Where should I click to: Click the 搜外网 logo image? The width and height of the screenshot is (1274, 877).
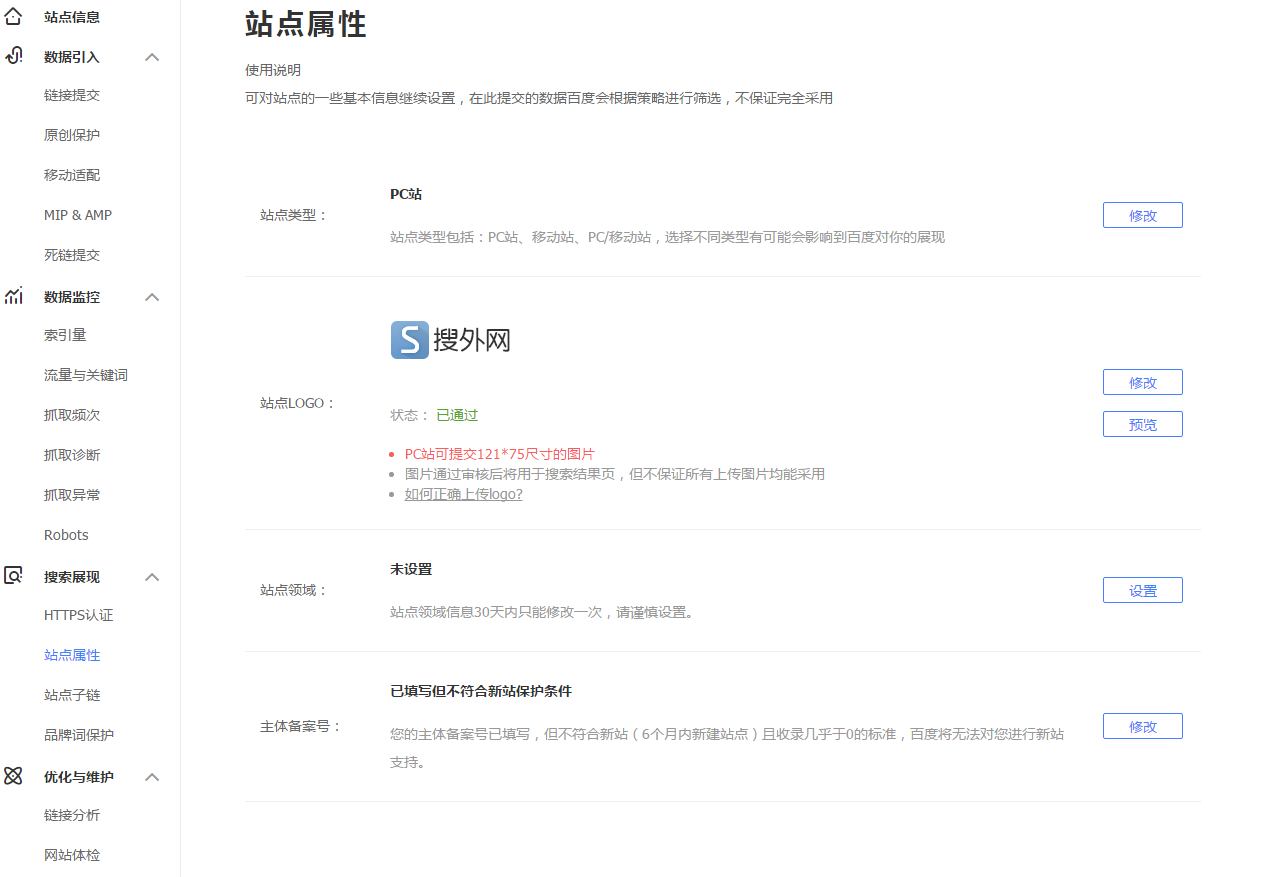[x=450, y=340]
